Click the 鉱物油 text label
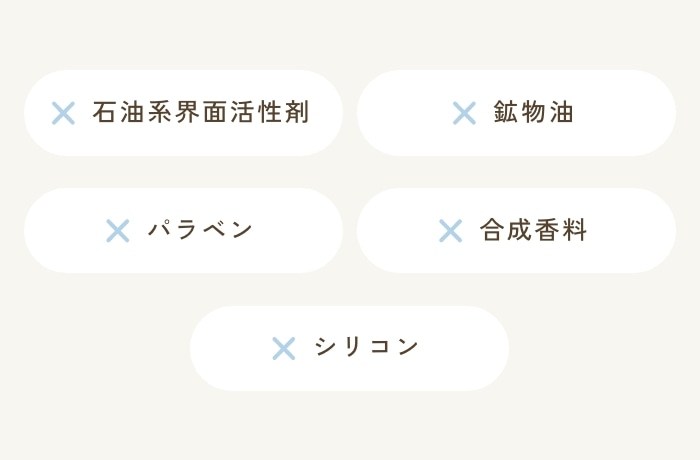This screenshot has width=700, height=460. [534, 113]
